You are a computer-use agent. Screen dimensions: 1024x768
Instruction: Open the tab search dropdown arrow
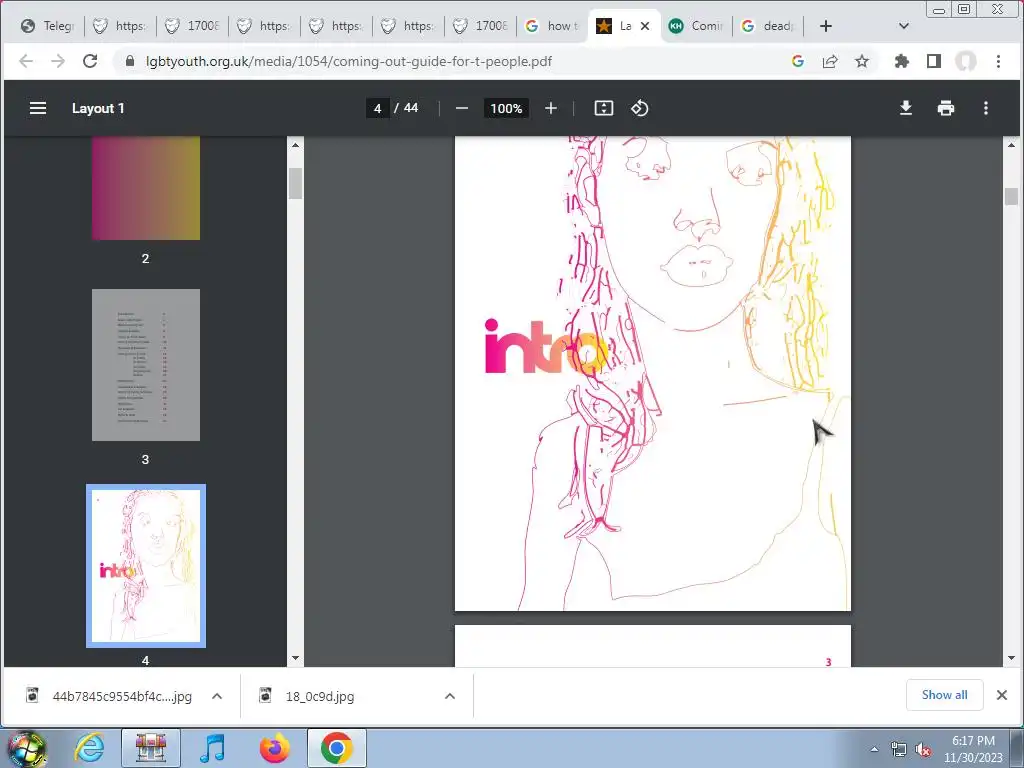(904, 26)
